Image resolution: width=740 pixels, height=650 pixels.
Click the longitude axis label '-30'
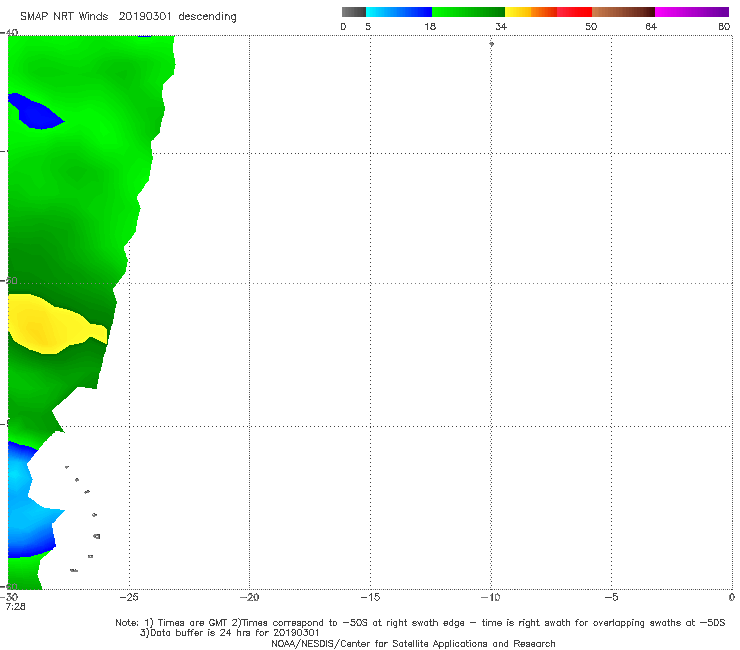pos(9,597)
